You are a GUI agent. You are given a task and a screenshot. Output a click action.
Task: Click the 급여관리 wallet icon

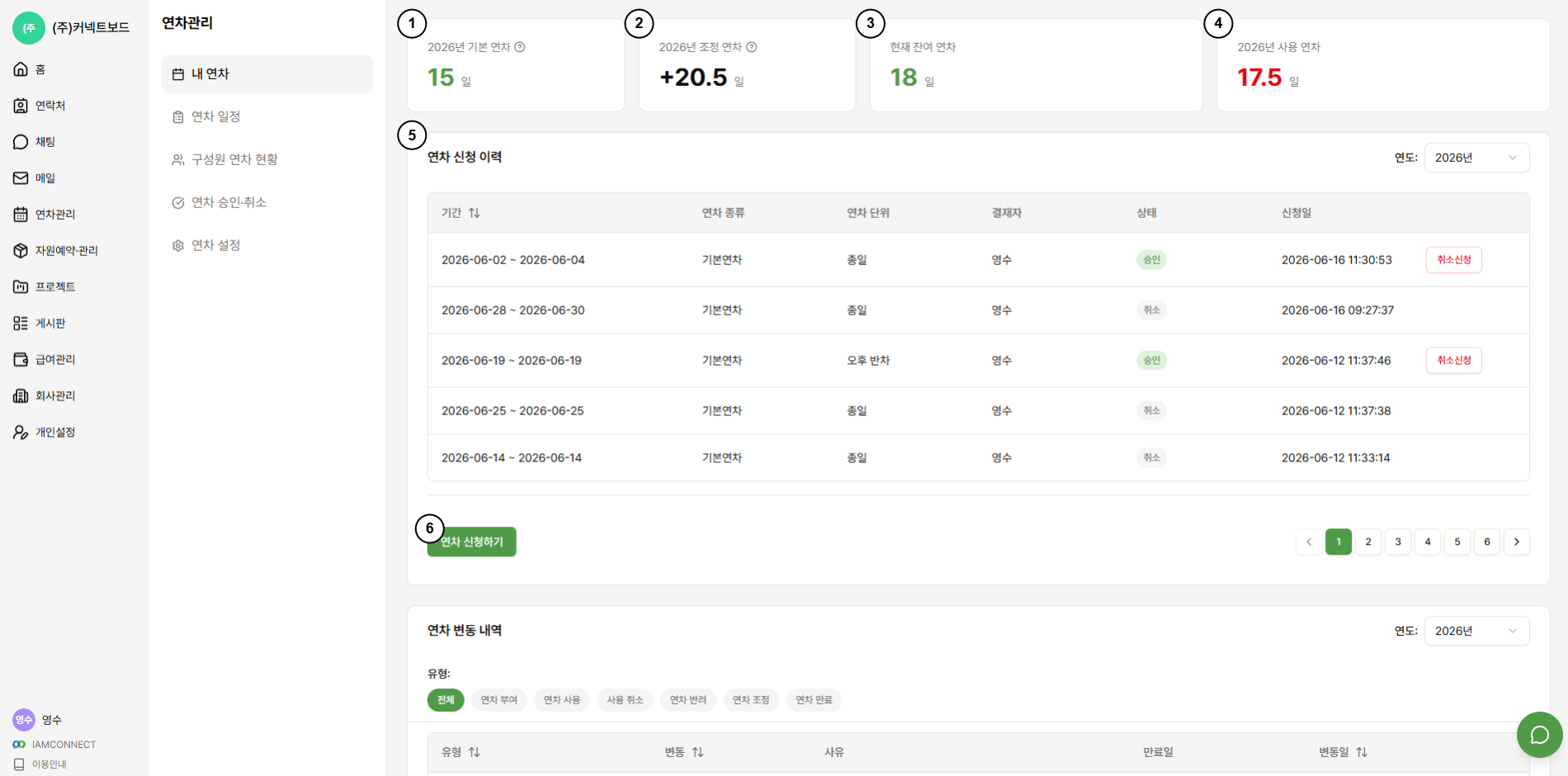[x=21, y=360]
